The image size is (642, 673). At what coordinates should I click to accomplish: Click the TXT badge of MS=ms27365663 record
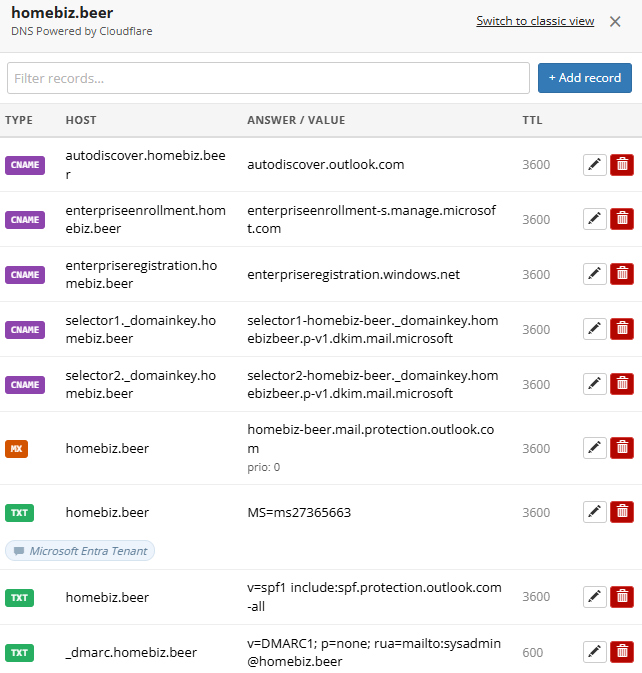19,512
